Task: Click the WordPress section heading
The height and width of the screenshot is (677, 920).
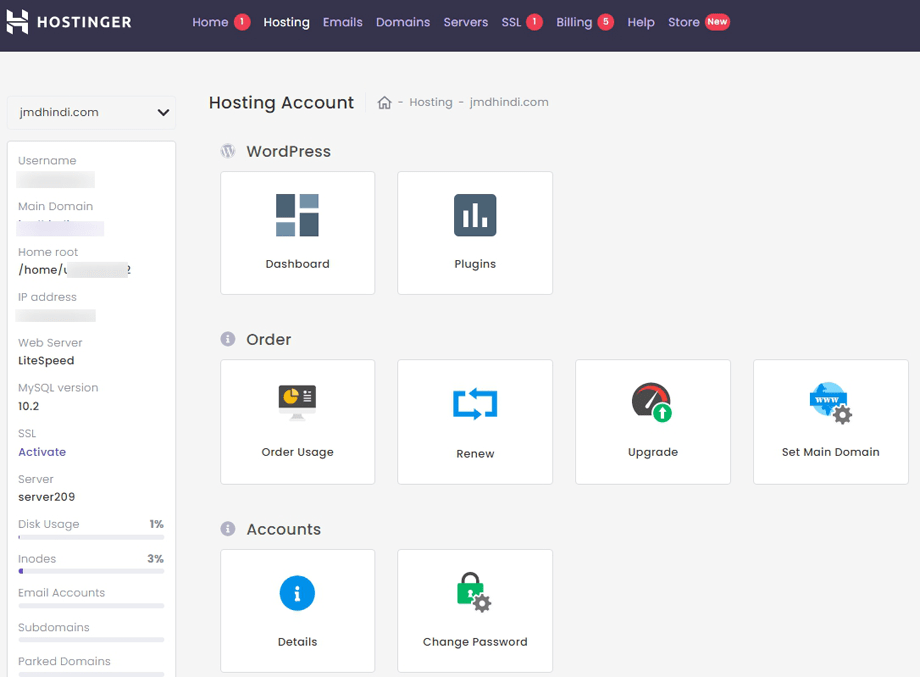Action: 289,151
